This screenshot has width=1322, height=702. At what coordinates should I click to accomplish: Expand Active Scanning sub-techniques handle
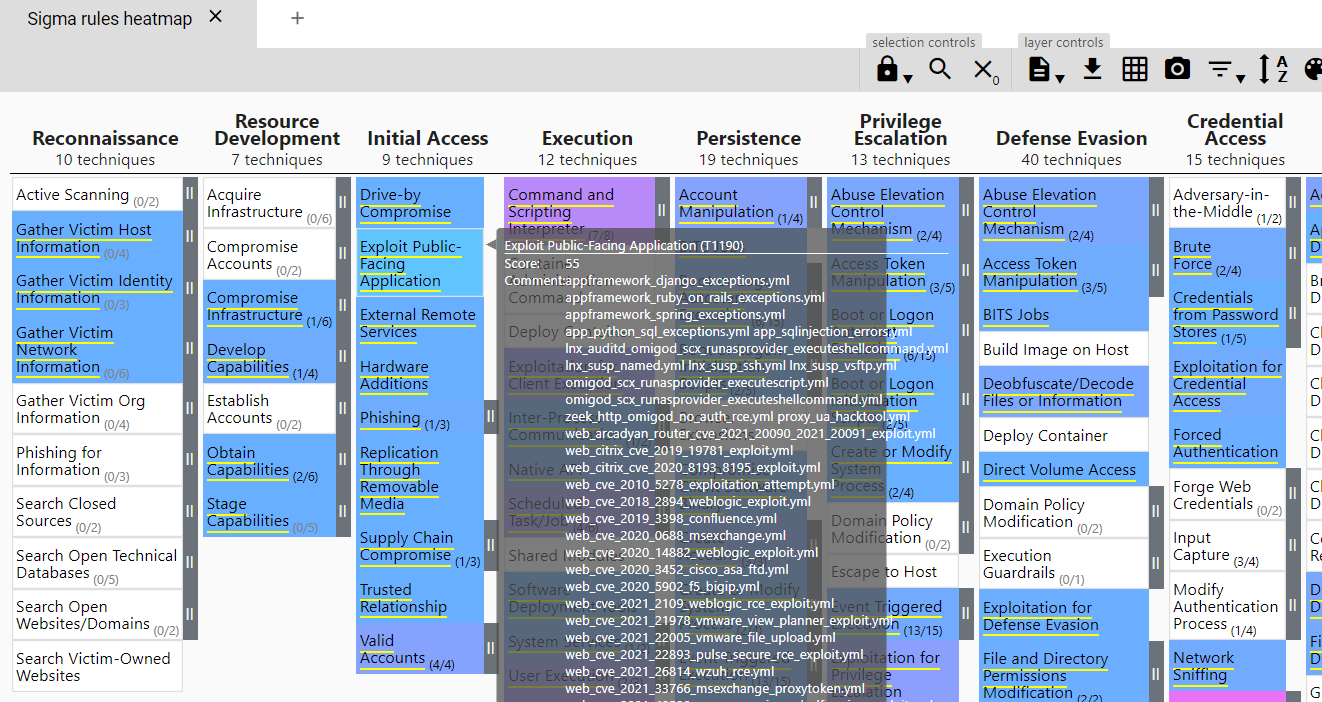(x=190, y=195)
